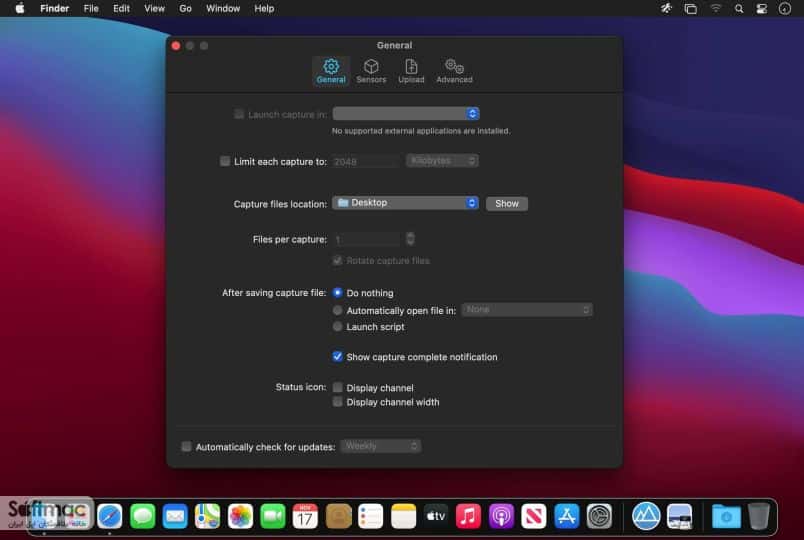Open the Advanced preferences tab
804x540 pixels.
[454, 71]
